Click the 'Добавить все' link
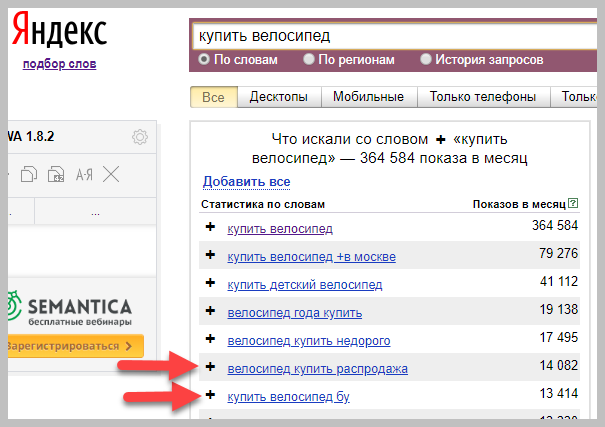This screenshot has width=605, height=427. pos(246,182)
